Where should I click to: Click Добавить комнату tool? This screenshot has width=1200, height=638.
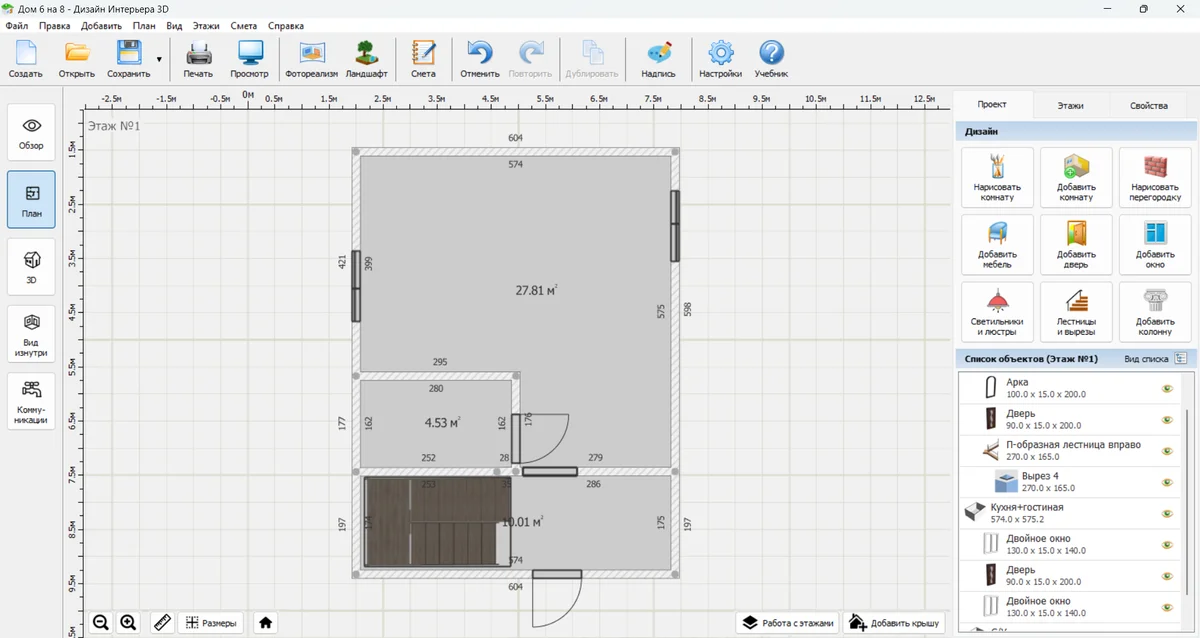click(1076, 177)
